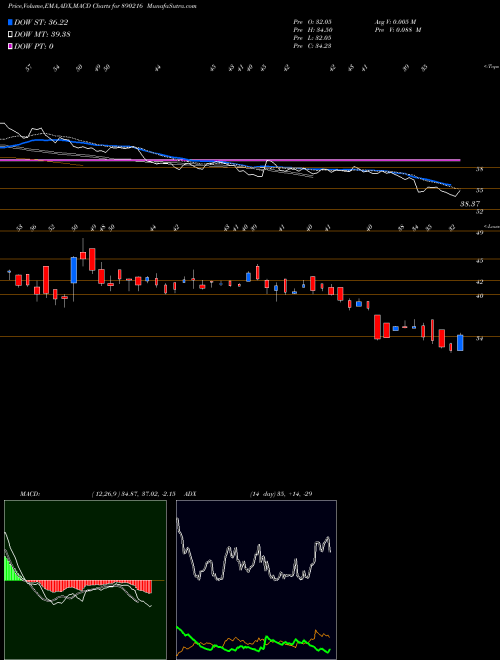Click the magenta DOW PT legend swatch
The height and width of the screenshot is (660, 500).
tap(11, 46)
